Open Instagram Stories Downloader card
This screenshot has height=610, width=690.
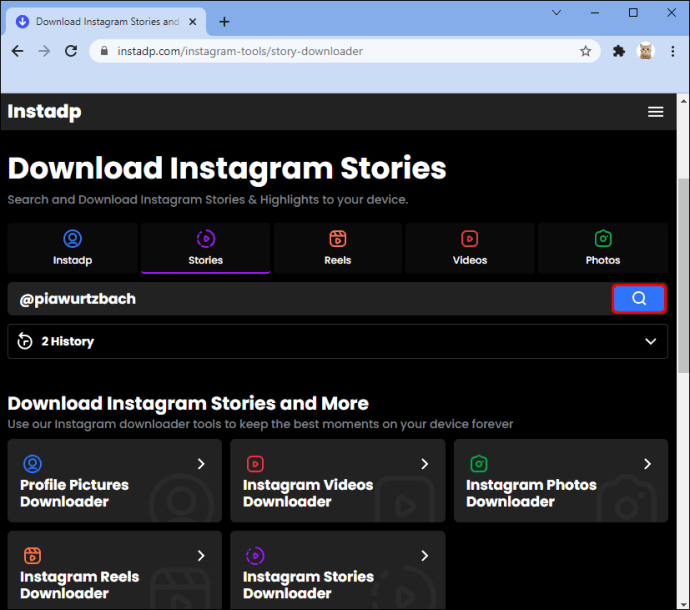pyautogui.click(x=338, y=570)
